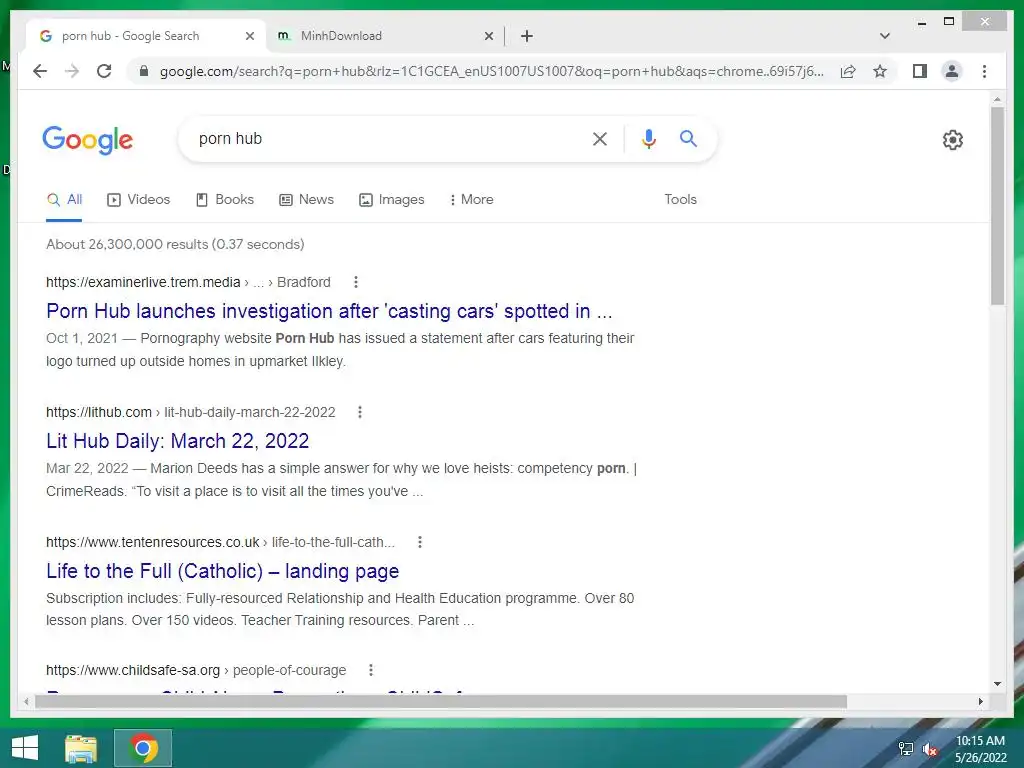1024x768 pixels.
Task: Click the Google logo
Action: (x=88, y=140)
